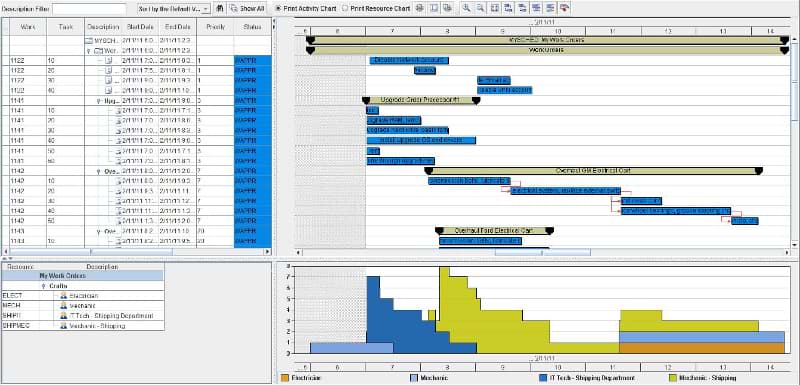
Task: Click the fit-to-window zoom icon
Action: 494,8
